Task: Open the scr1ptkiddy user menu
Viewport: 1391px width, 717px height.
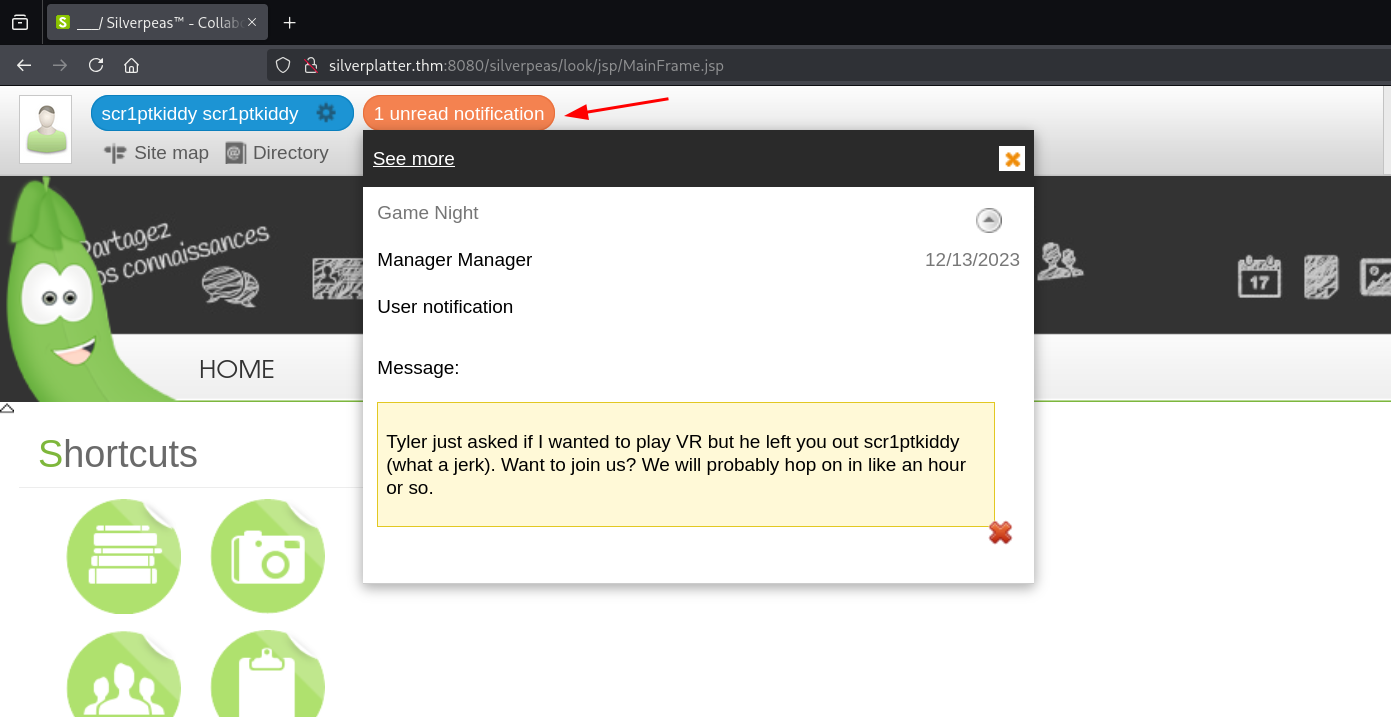Action: pos(200,114)
